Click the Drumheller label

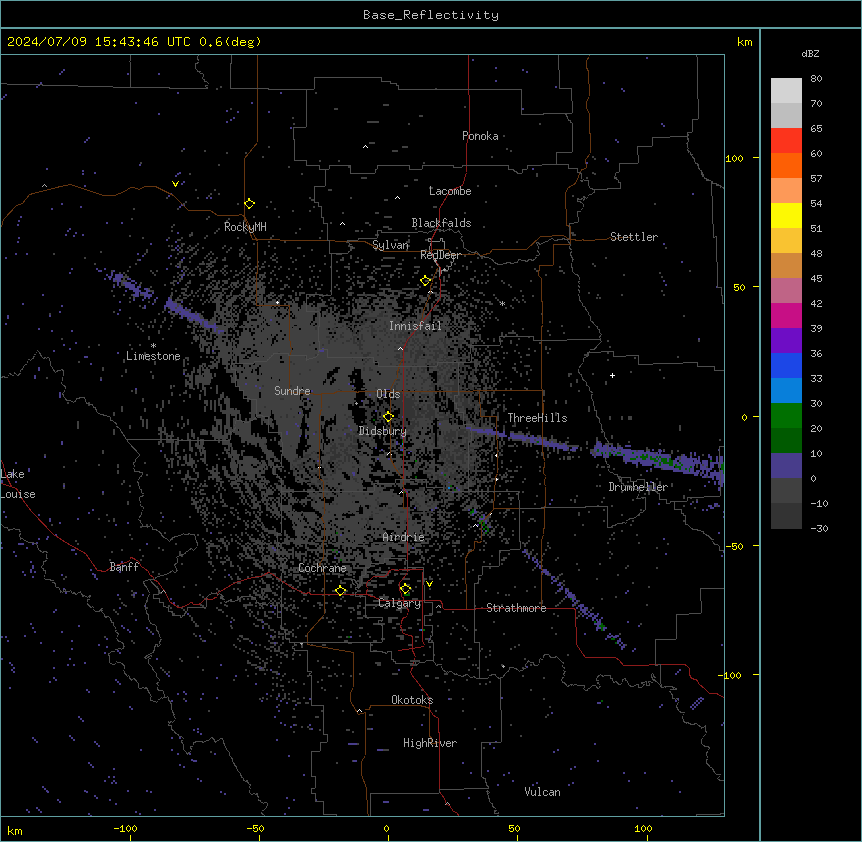click(638, 487)
